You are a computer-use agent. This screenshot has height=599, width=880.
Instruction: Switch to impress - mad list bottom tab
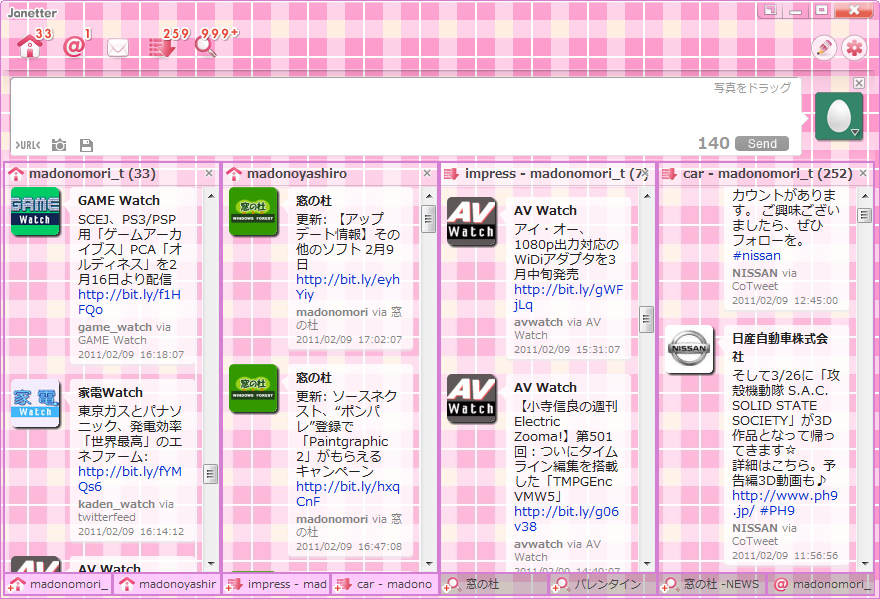click(276, 584)
